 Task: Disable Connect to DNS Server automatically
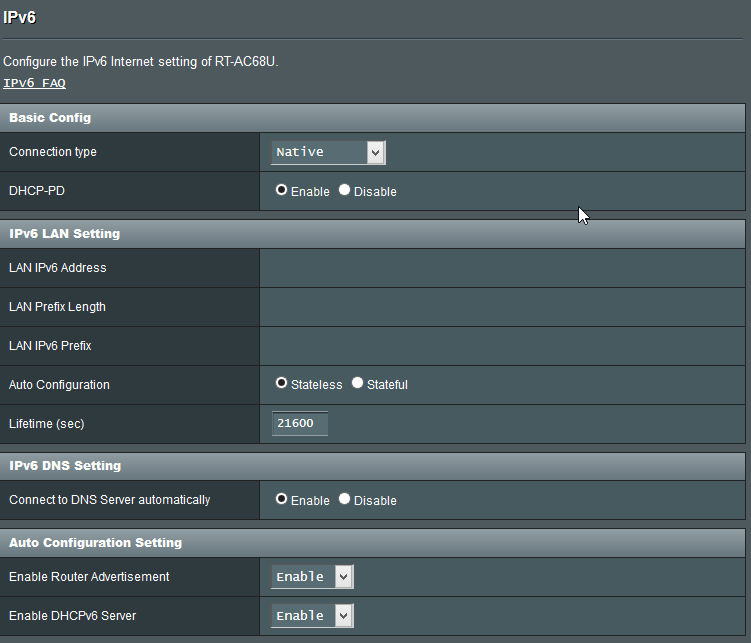coord(344,499)
